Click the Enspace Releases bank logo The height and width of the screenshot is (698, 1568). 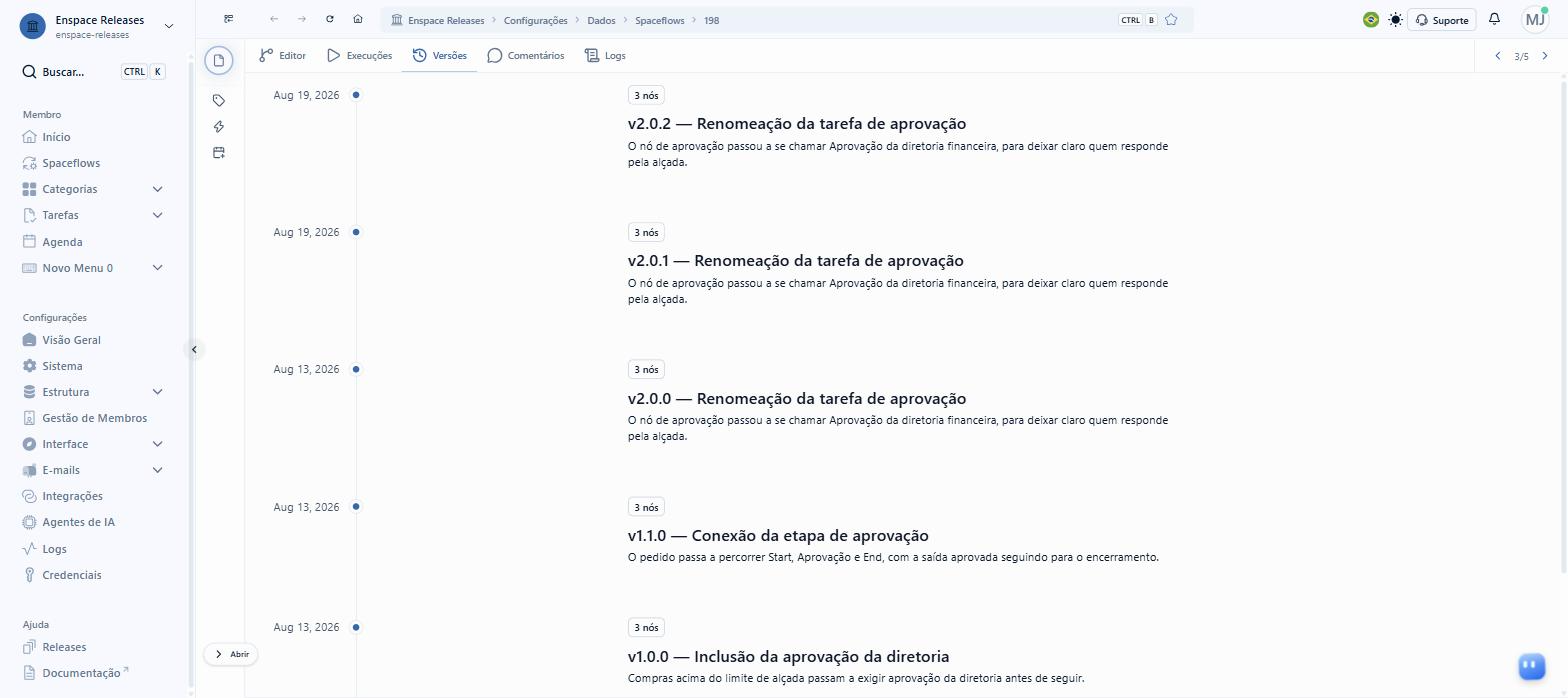pos(33,26)
